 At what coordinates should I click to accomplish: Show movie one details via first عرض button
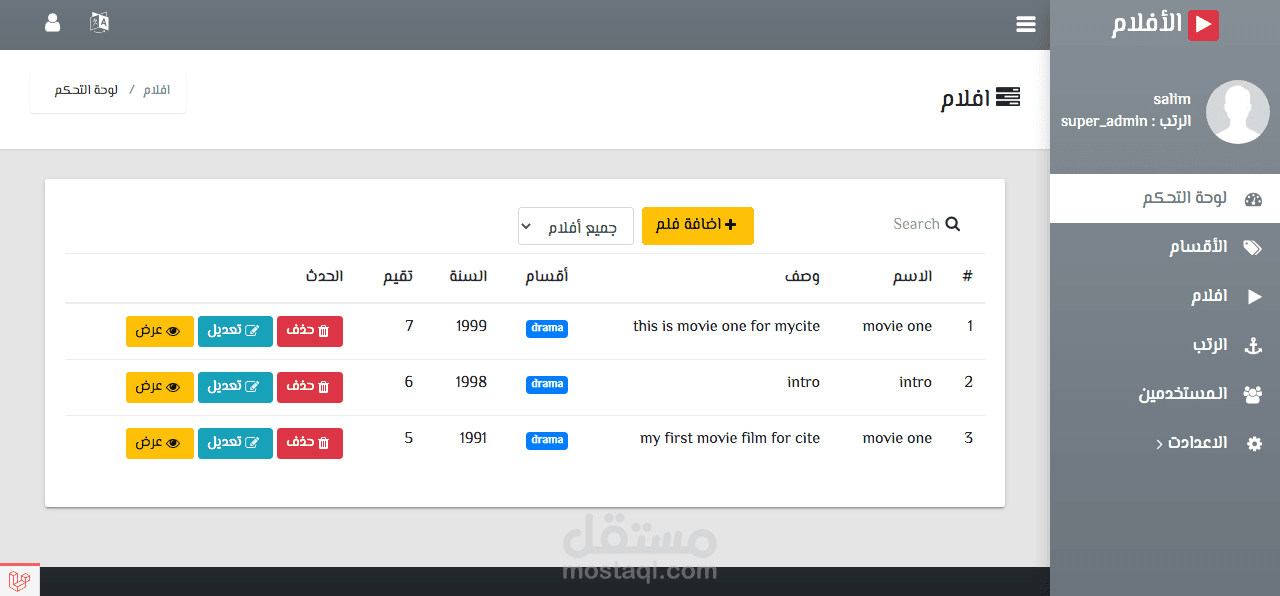pos(159,331)
